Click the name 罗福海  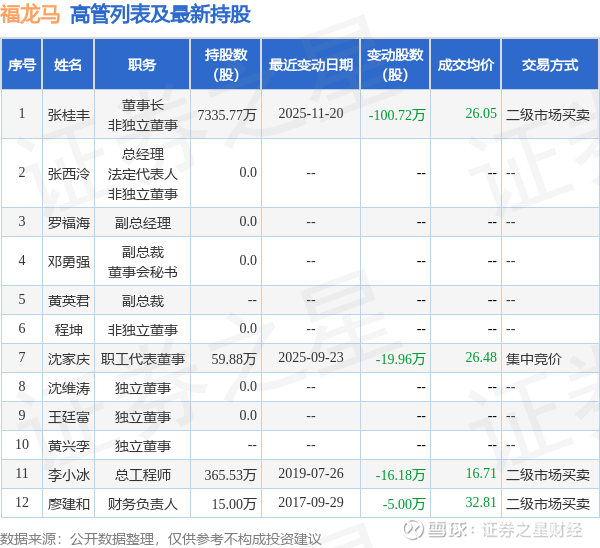(x=68, y=222)
